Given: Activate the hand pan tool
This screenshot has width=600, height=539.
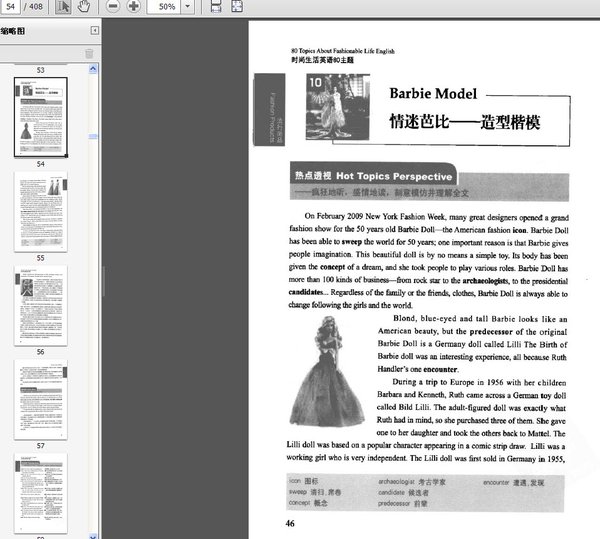Looking at the screenshot, I should pos(83,7).
